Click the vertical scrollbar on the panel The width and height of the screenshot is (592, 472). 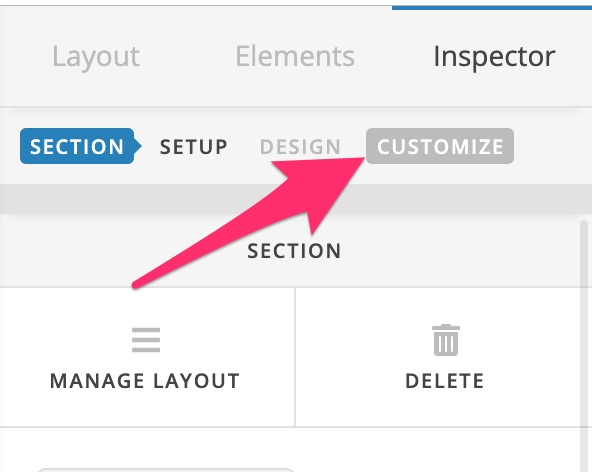tap(584, 346)
